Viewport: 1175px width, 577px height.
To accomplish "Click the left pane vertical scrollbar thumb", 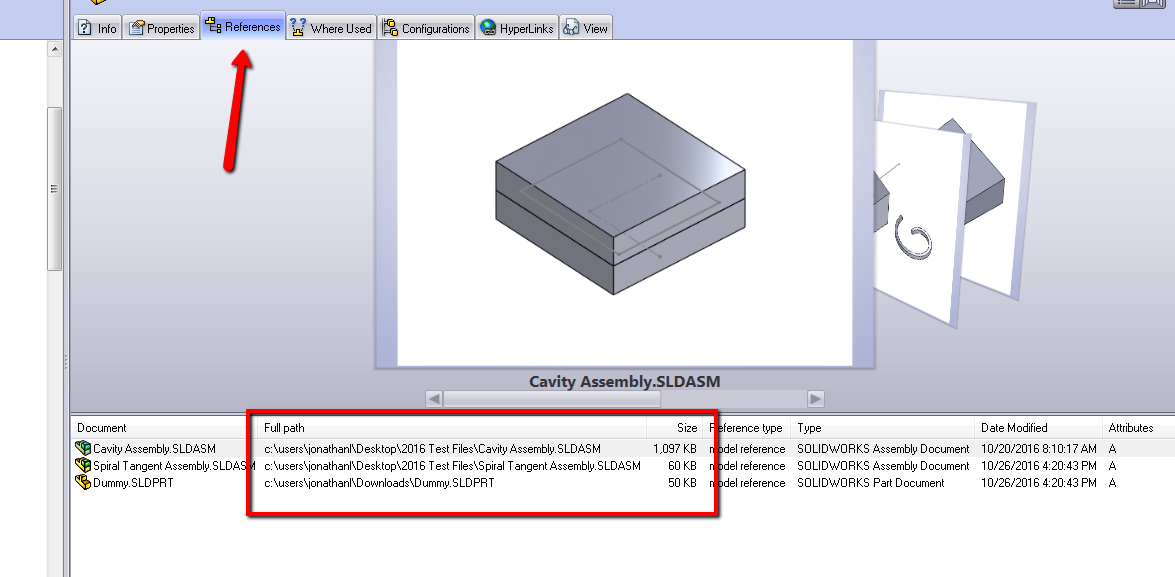I will point(55,189).
